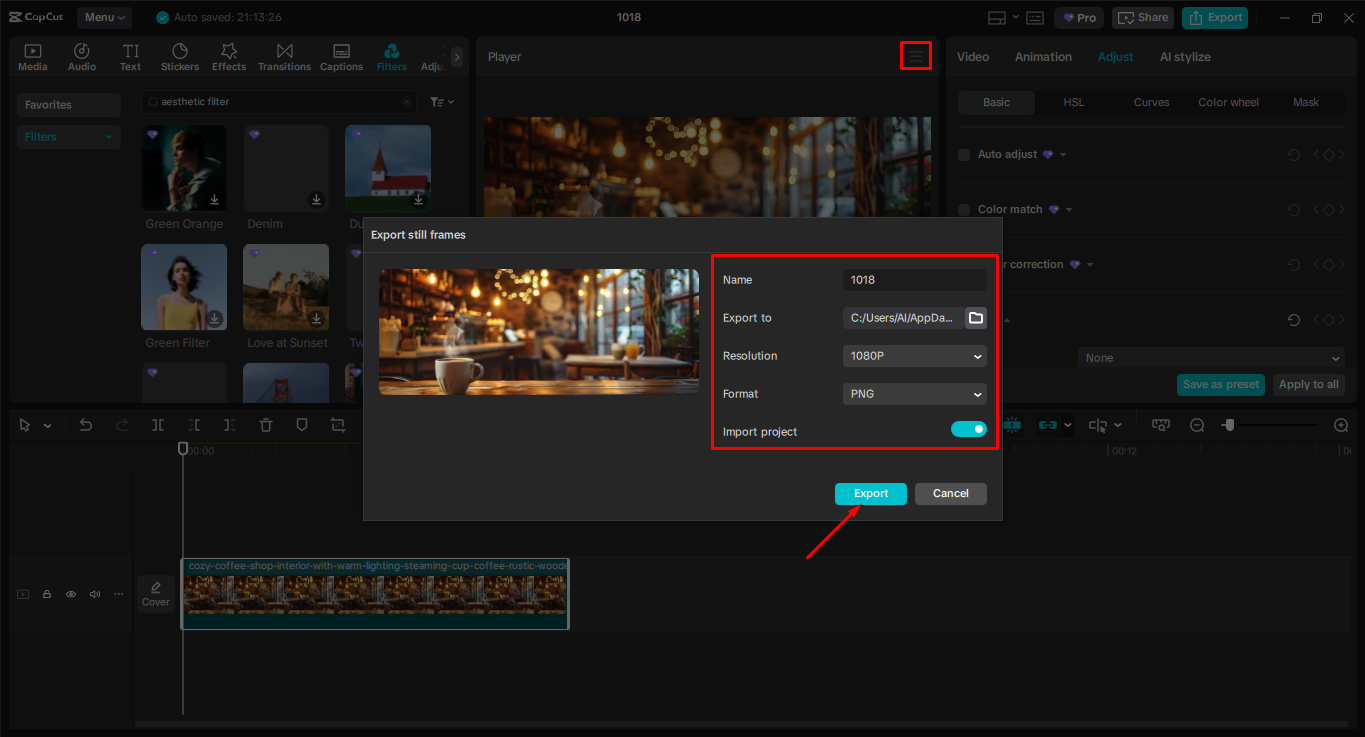The width and height of the screenshot is (1365, 737).
Task: Open the Filters panel
Action: [x=391, y=56]
